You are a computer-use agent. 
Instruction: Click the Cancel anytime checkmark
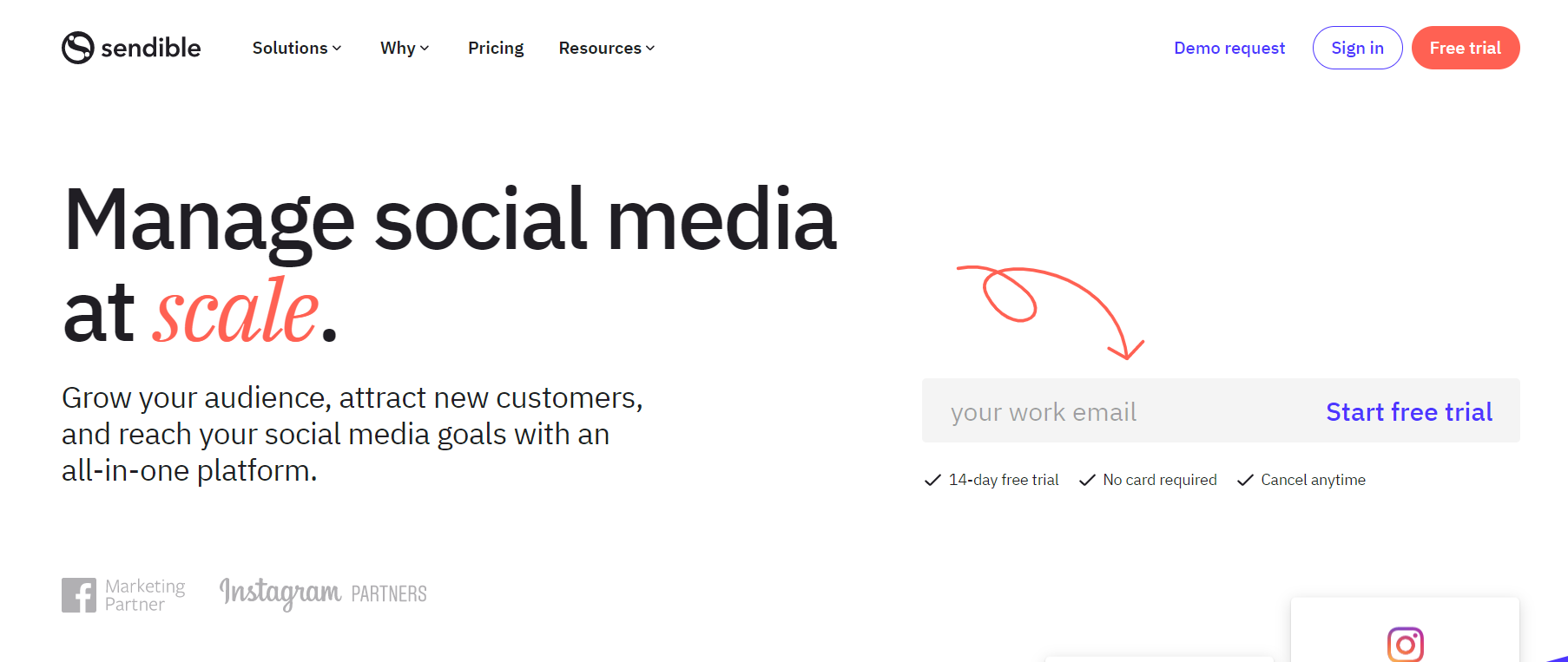(1245, 480)
